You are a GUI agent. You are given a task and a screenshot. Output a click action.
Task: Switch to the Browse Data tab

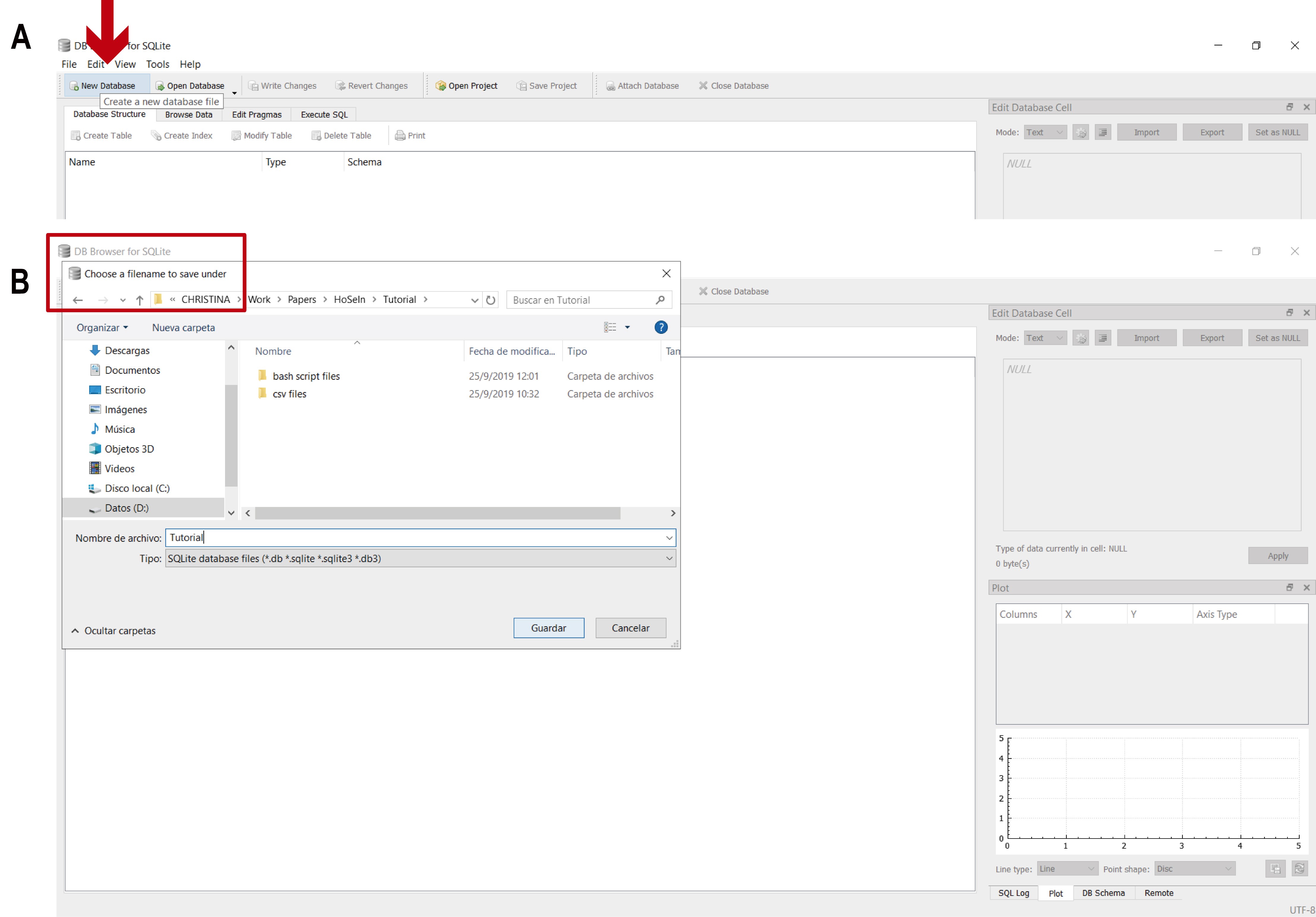click(x=188, y=115)
